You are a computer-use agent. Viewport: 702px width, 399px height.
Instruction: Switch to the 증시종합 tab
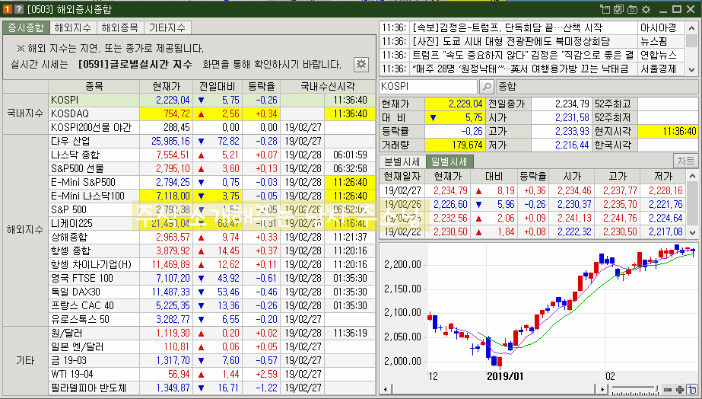tap(26, 28)
